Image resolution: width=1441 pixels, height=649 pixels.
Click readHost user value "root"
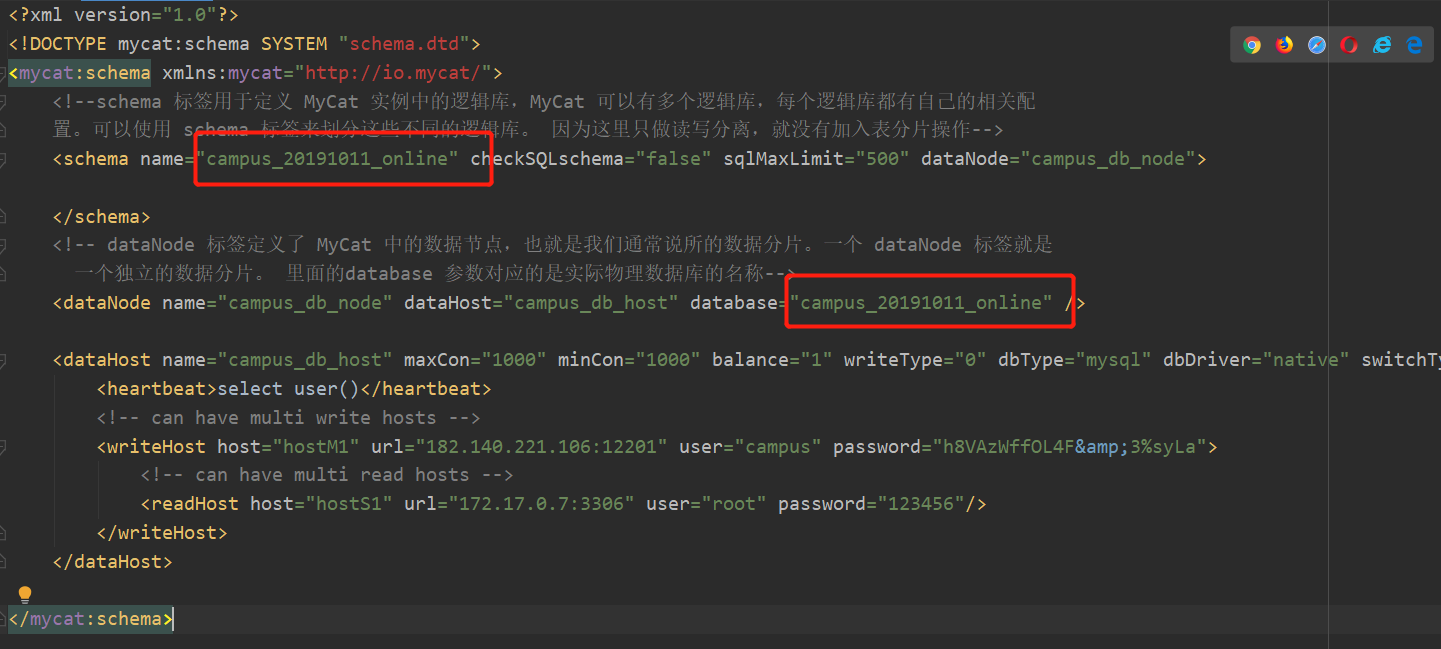(734, 504)
